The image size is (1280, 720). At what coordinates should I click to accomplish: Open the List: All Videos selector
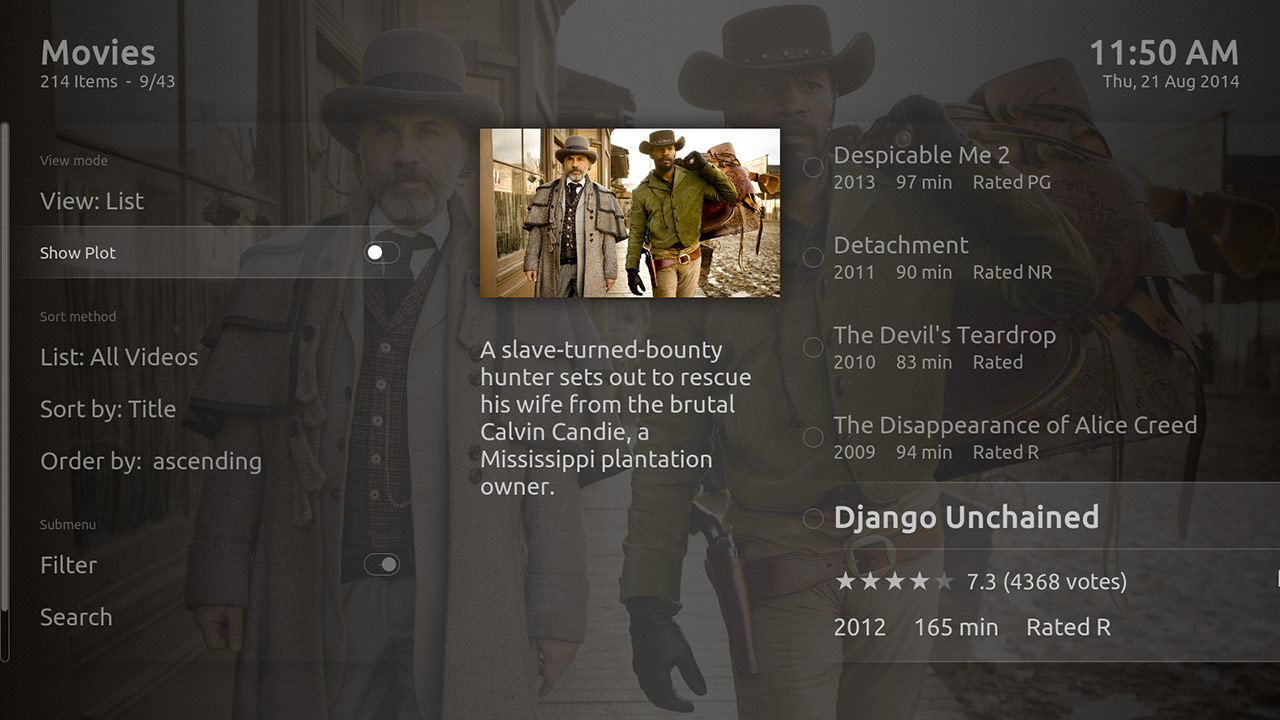(119, 357)
